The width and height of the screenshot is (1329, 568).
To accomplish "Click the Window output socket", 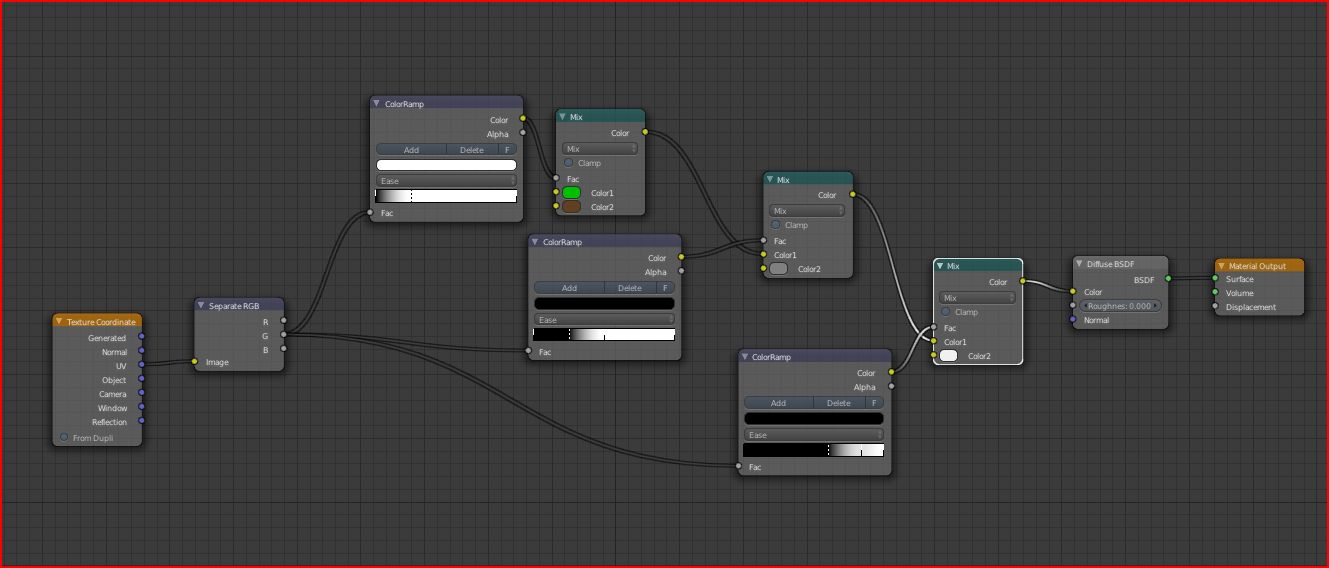I will point(141,407).
